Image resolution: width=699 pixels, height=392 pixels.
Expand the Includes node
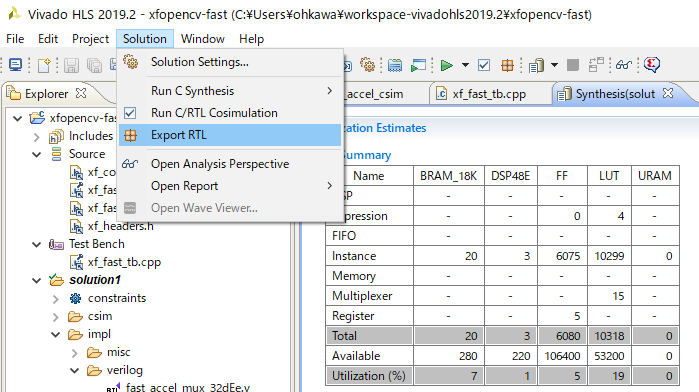click(x=37, y=136)
